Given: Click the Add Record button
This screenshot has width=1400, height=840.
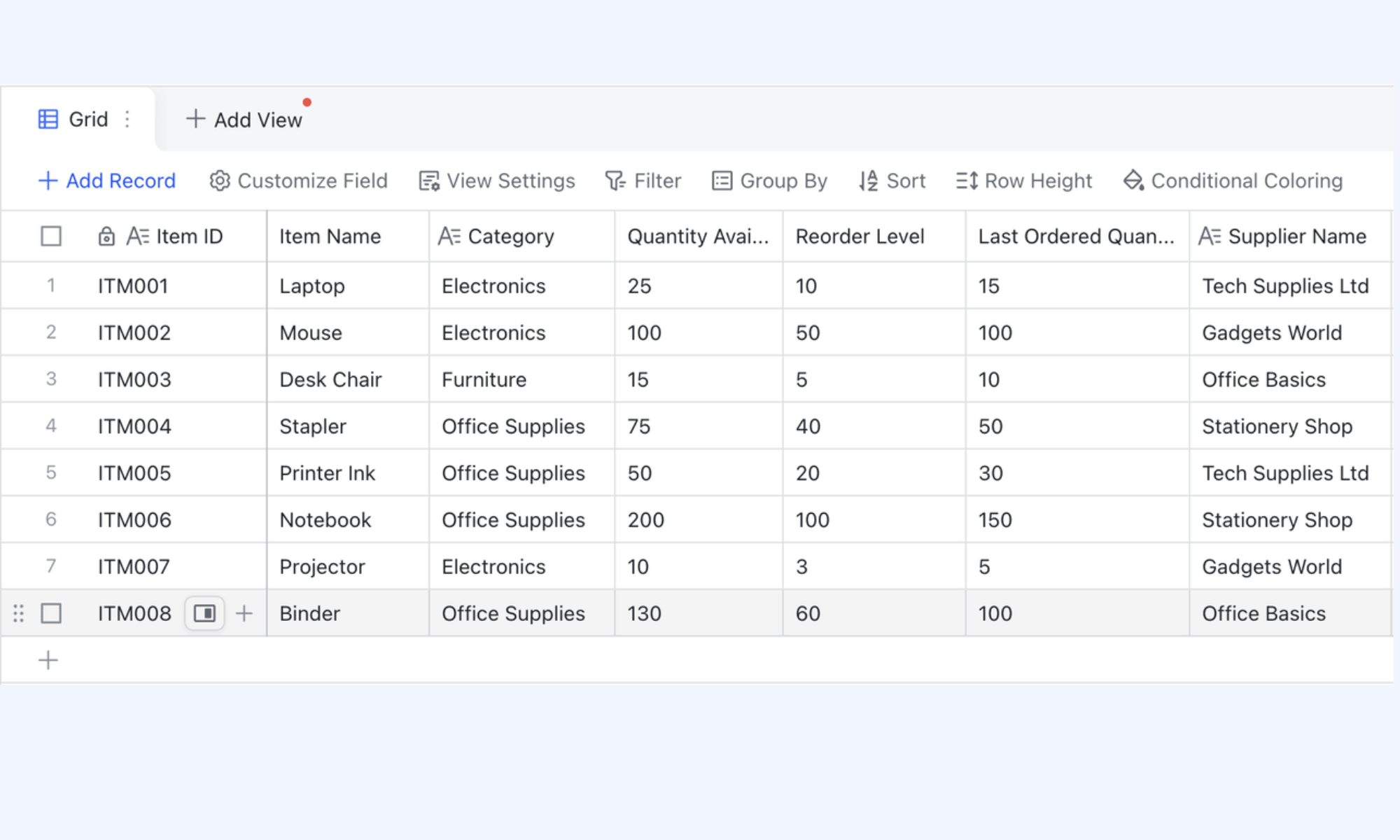Looking at the screenshot, I should tap(106, 181).
